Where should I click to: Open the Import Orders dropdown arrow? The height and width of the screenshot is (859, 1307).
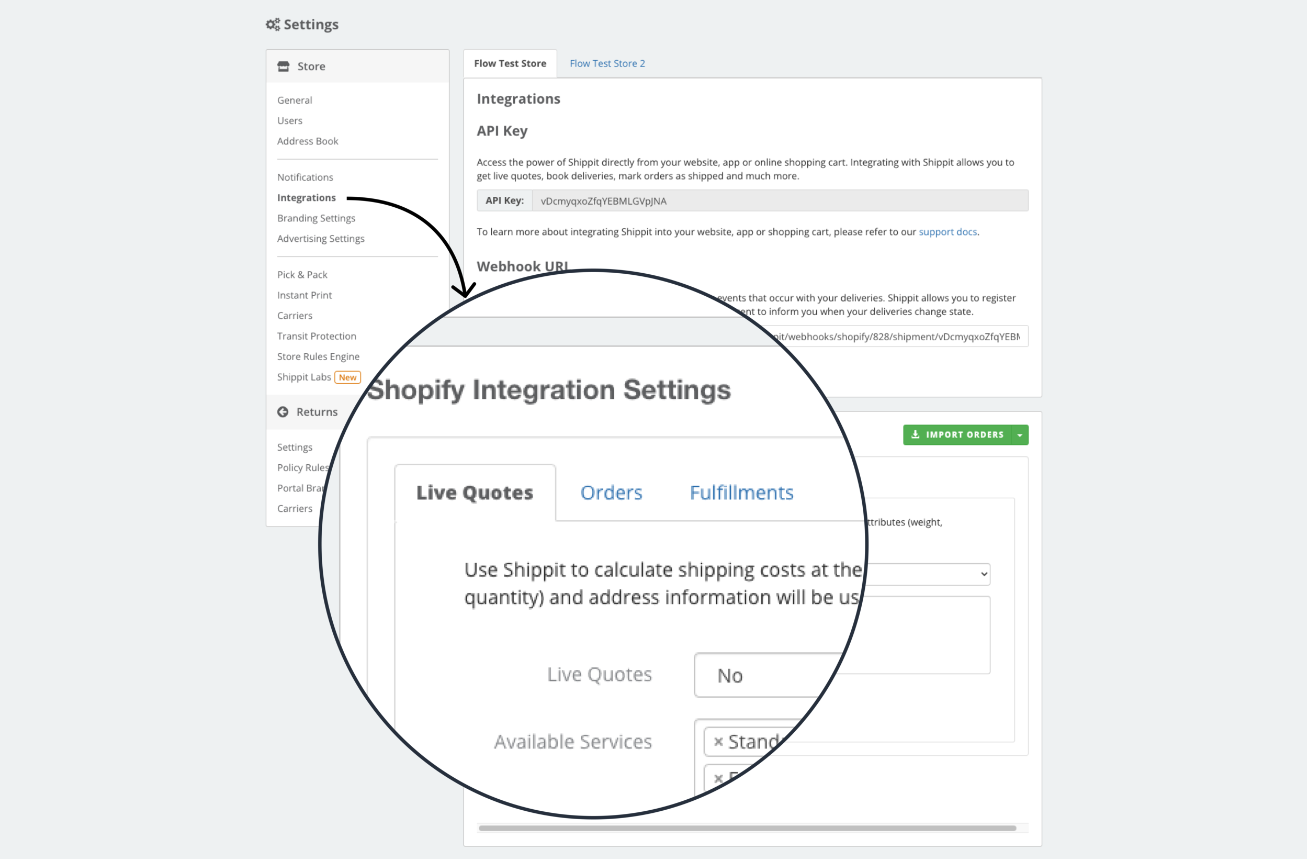pyautogui.click(x=1020, y=435)
